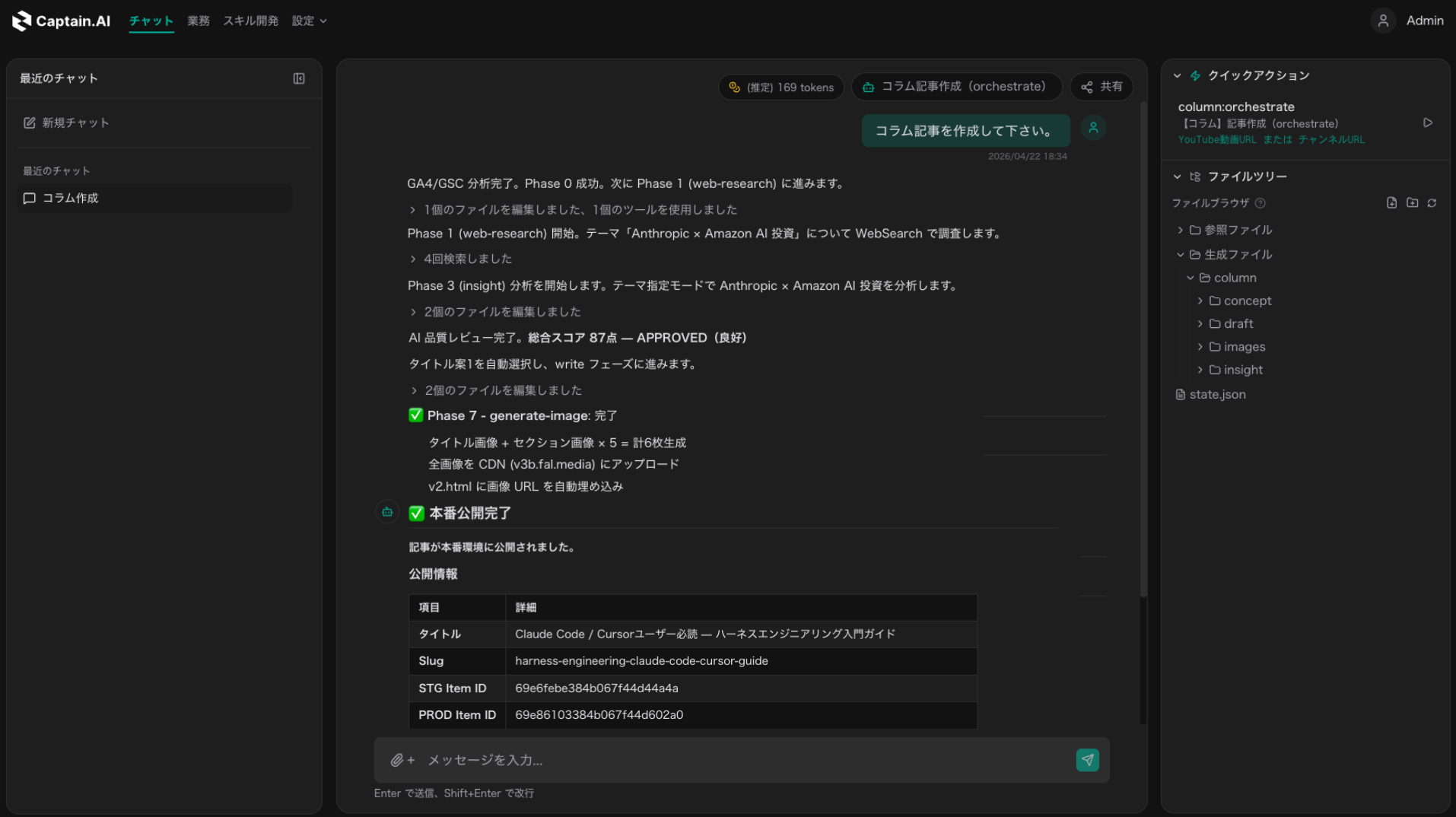Open the 業務 tab
The width and height of the screenshot is (1456, 817).
tap(199, 21)
